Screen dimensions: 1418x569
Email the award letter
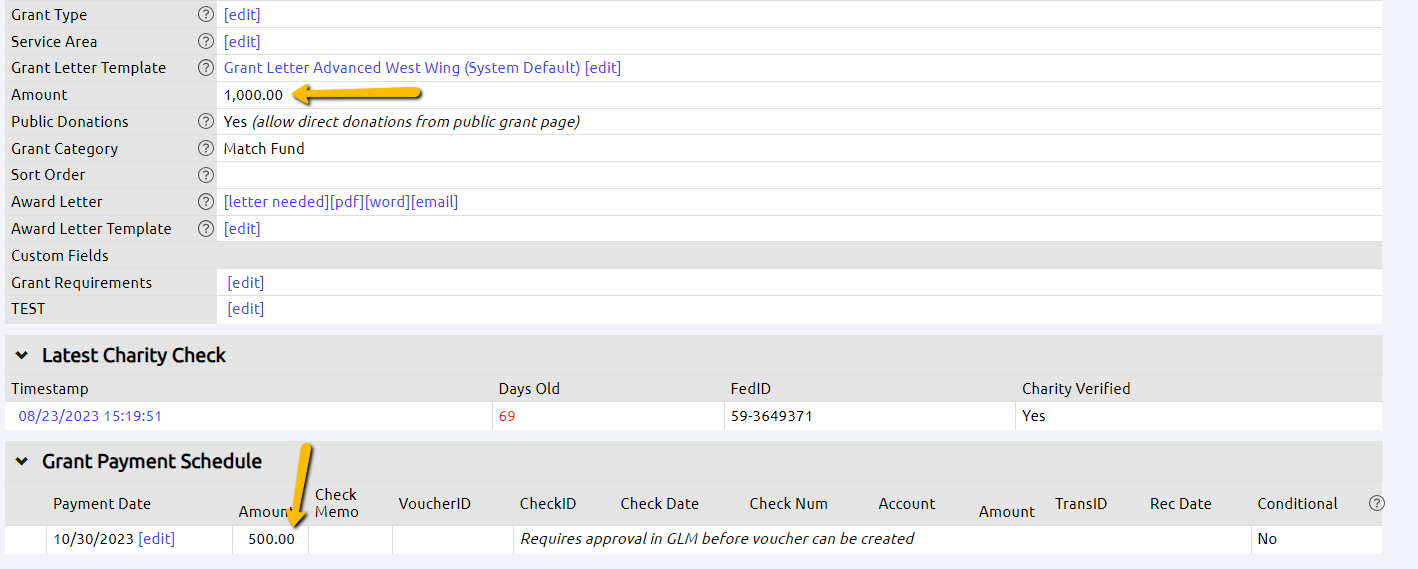(x=434, y=202)
